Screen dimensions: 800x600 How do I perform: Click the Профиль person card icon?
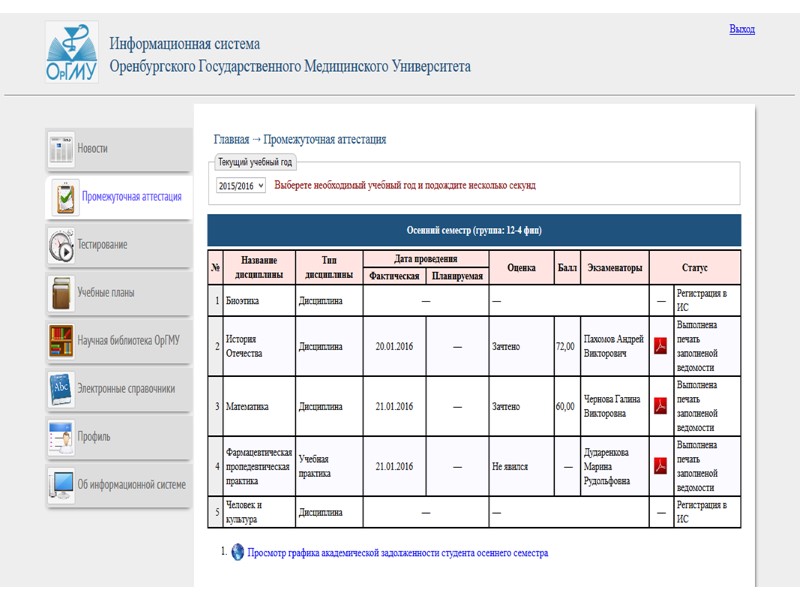[61, 437]
